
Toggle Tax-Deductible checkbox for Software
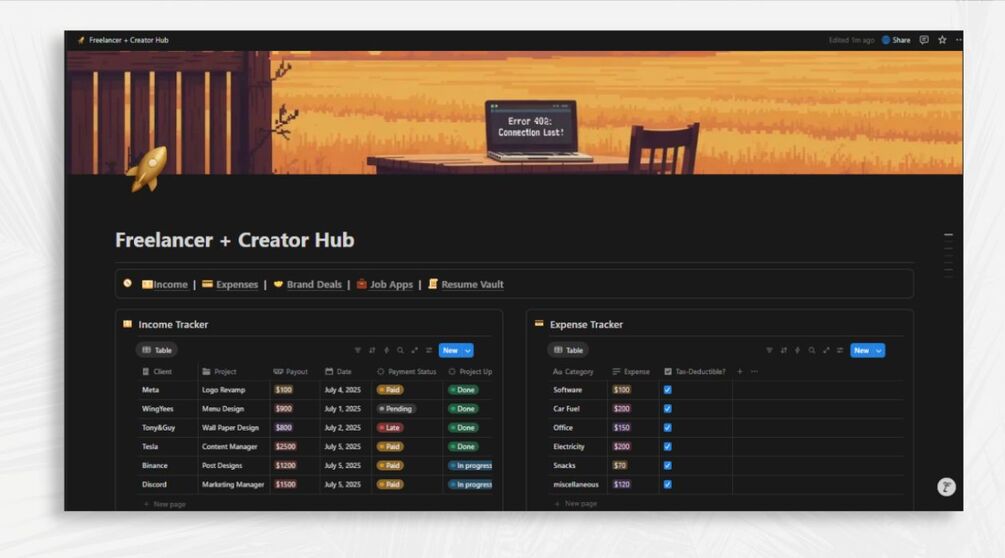tap(667, 390)
